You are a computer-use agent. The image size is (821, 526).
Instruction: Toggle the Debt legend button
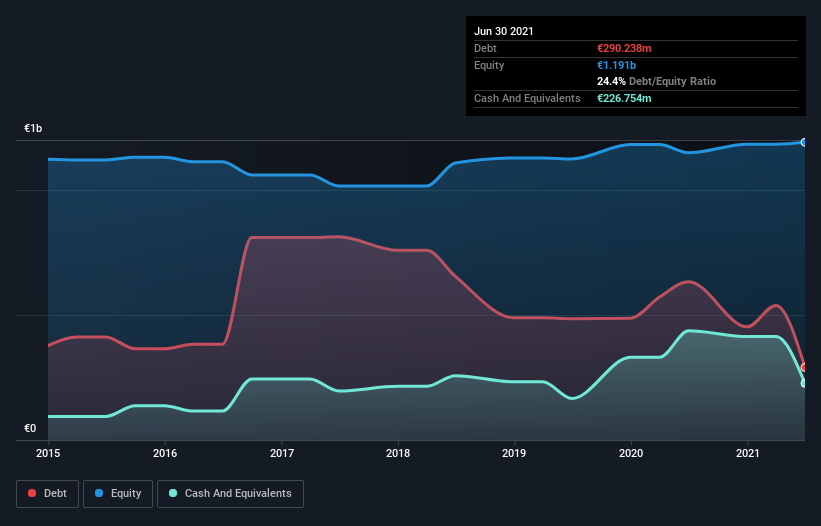pyautogui.click(x=48, y=494)
